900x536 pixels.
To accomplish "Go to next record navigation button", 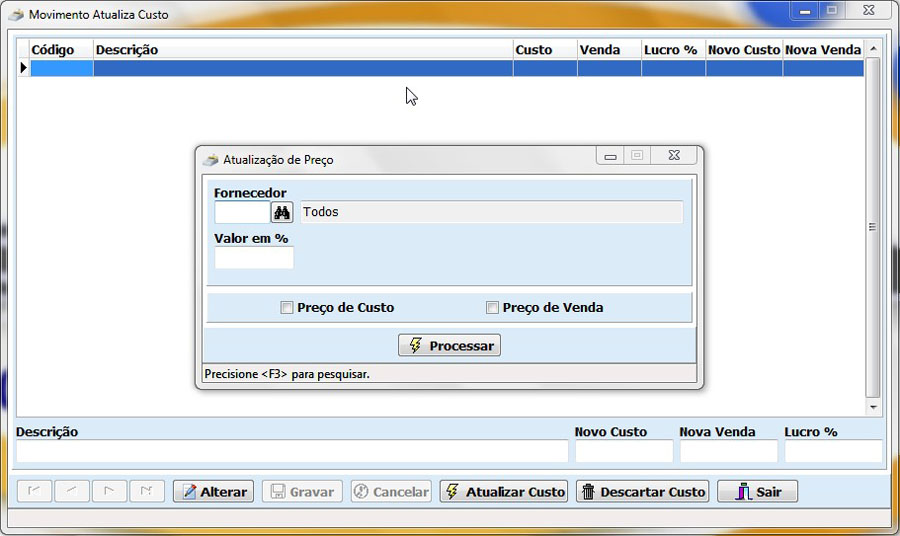I will point(109,491).
